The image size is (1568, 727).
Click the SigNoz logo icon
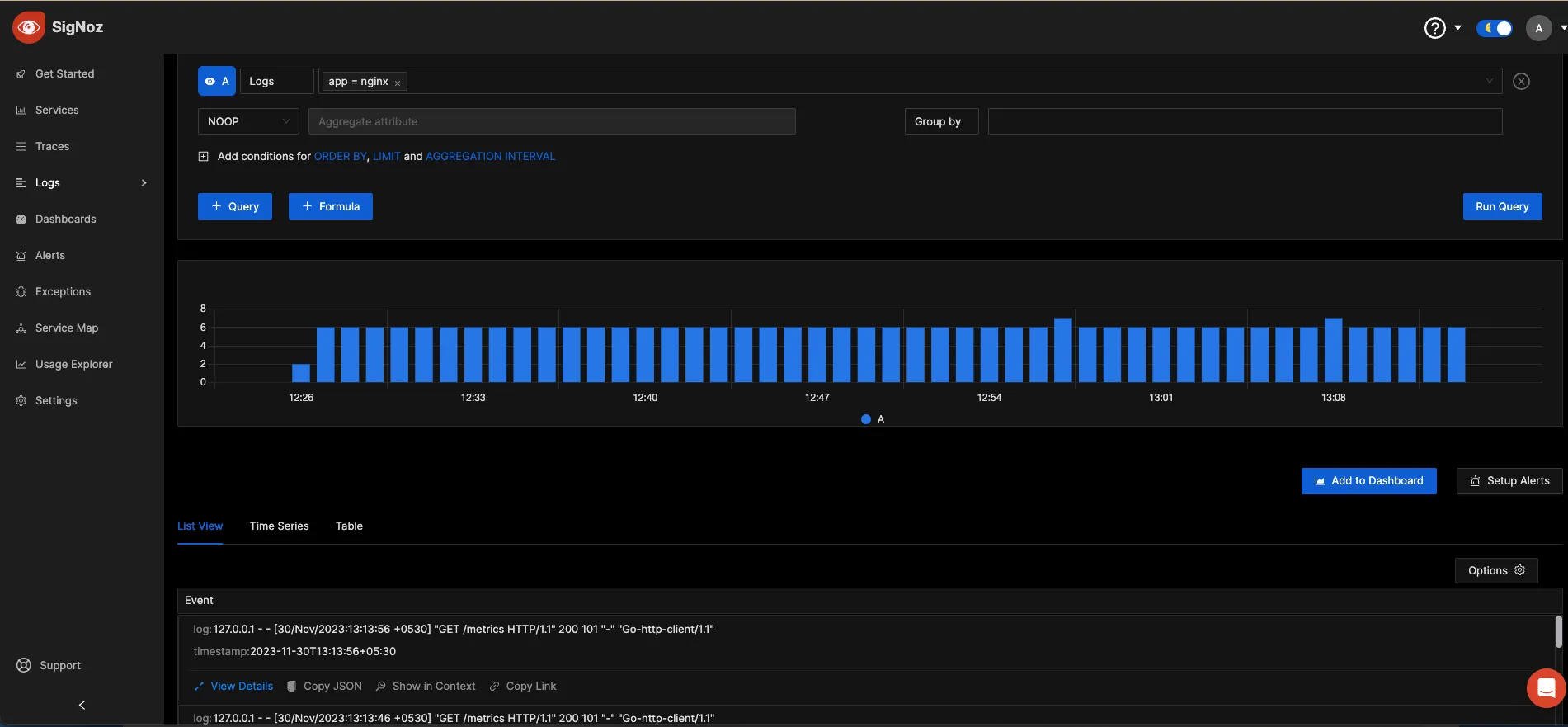tap(28, 27)
